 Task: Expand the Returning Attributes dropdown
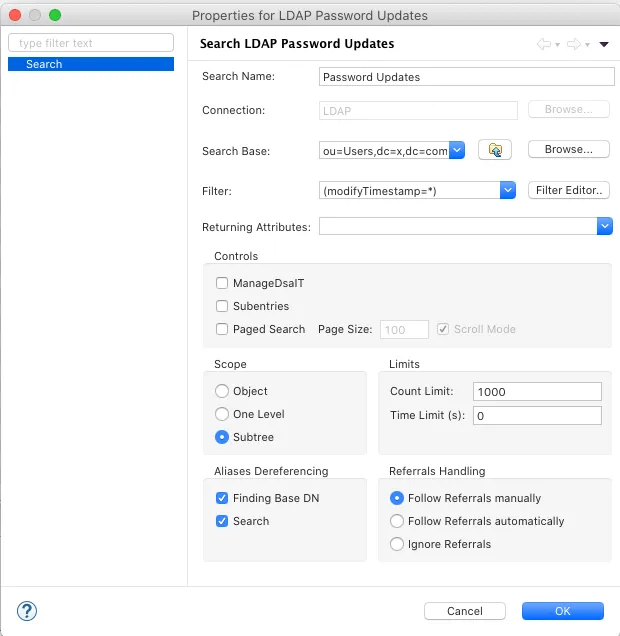click(x=605, y=226)
